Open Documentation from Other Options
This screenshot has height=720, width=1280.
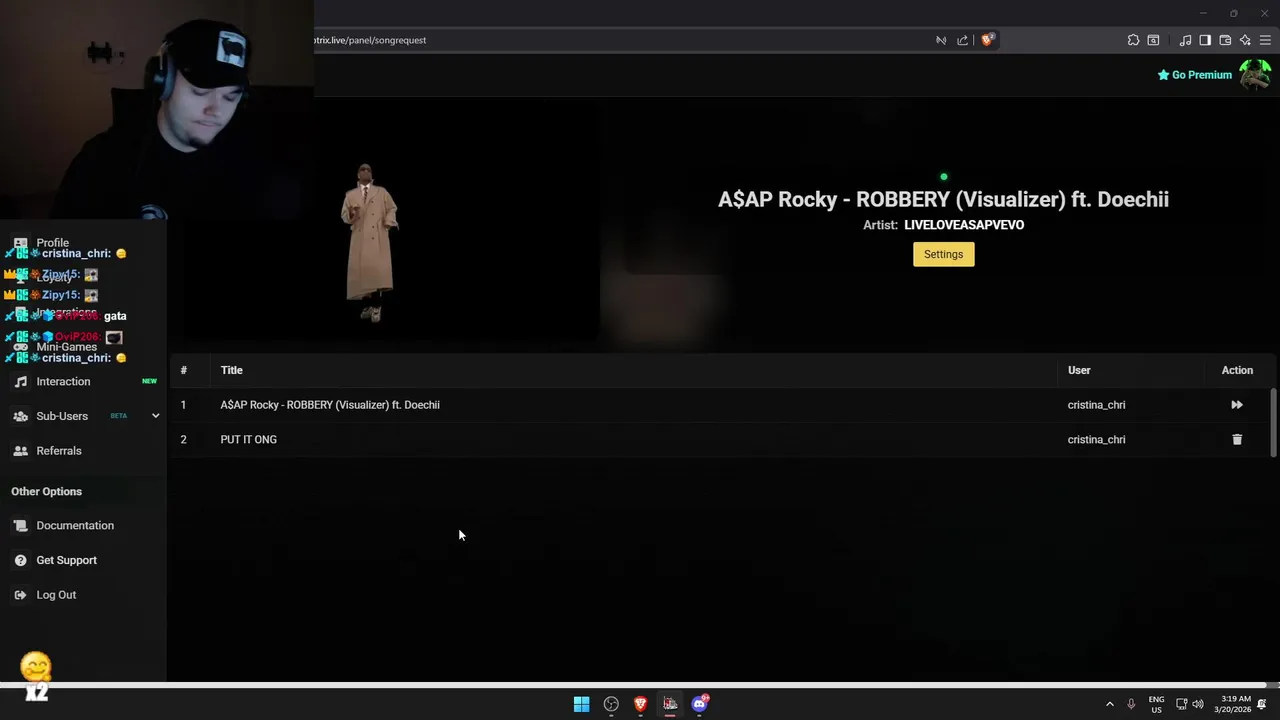(75, 526)
